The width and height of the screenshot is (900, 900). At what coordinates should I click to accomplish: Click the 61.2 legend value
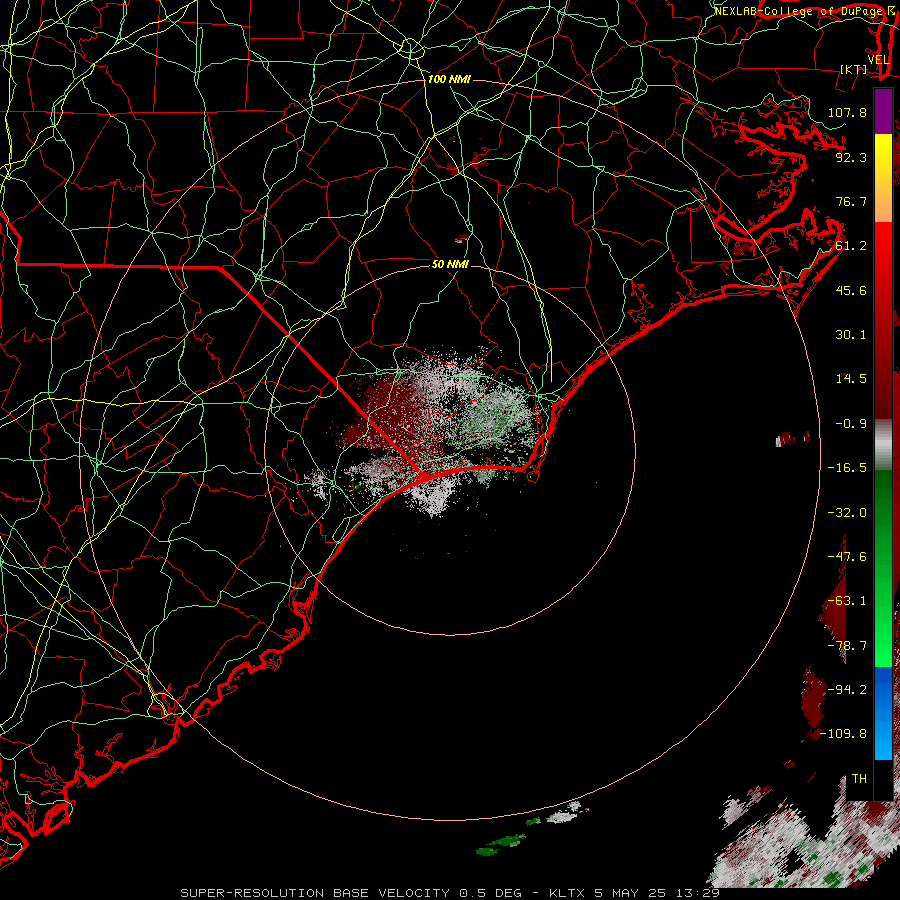coord(851,246)
